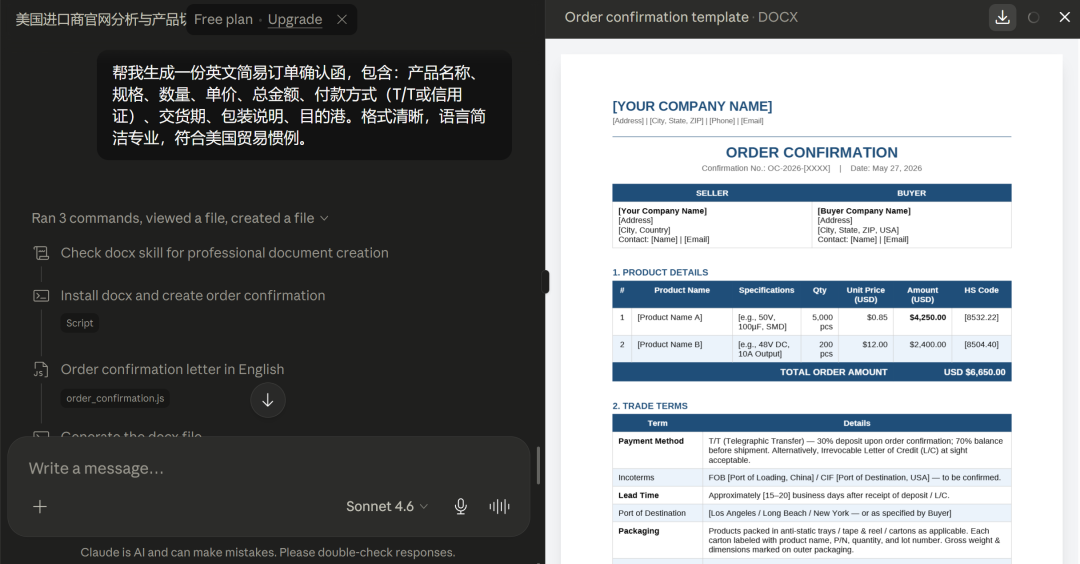This screenshot has height=564, width=1080.
Task: Click the $12.00 unit price cell
Action: pos(865,348)
